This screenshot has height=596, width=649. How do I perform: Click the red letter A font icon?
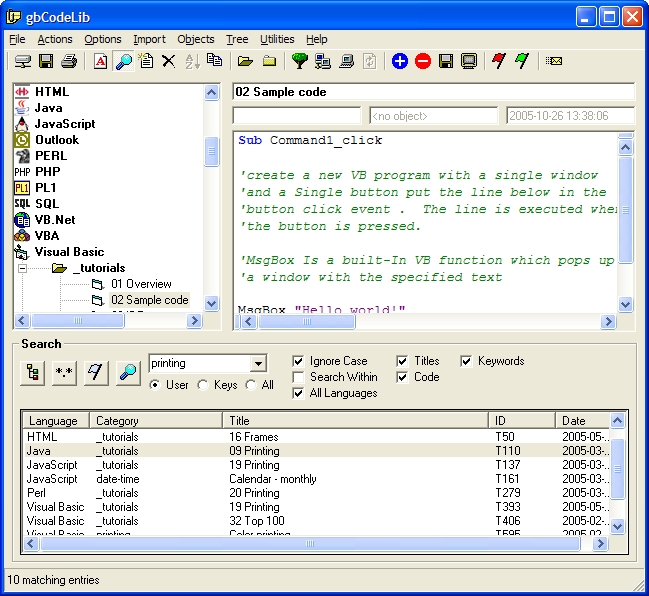pos(100,62)
